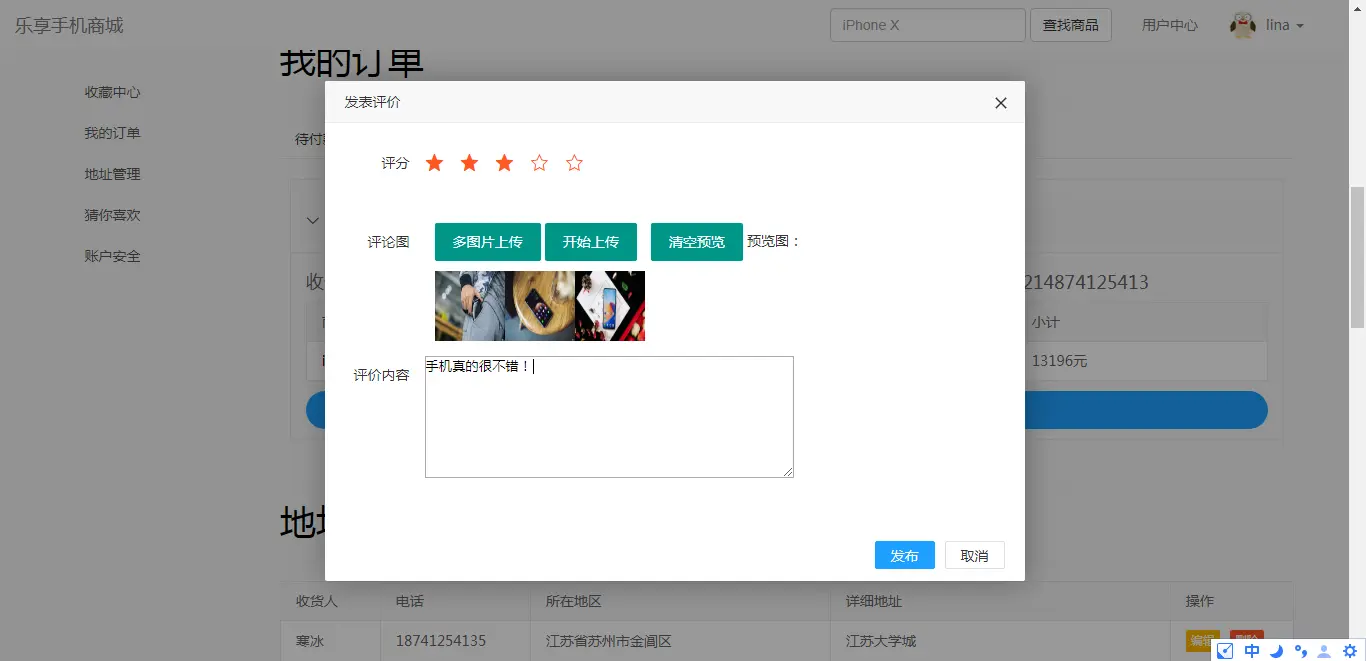Focus the iPhone X search field
Viewport: 1366px width, 661px height.
[928, 25]
